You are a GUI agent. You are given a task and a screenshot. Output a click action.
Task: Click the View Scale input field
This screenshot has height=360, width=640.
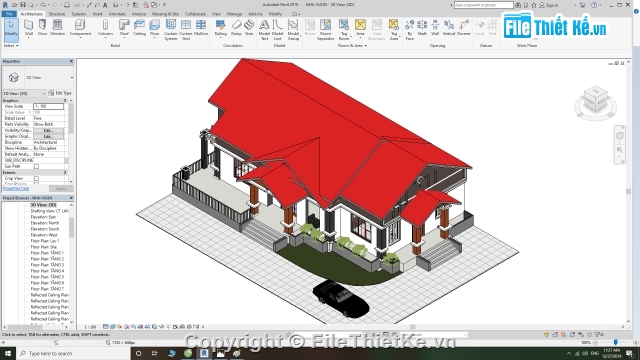48,107
